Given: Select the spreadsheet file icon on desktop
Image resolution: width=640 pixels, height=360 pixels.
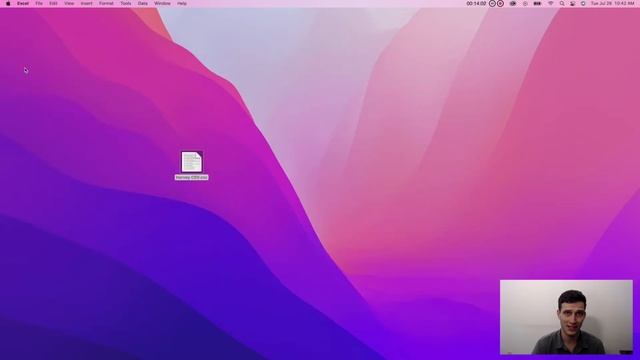Looking at the screenshot, I should point(191,162).
